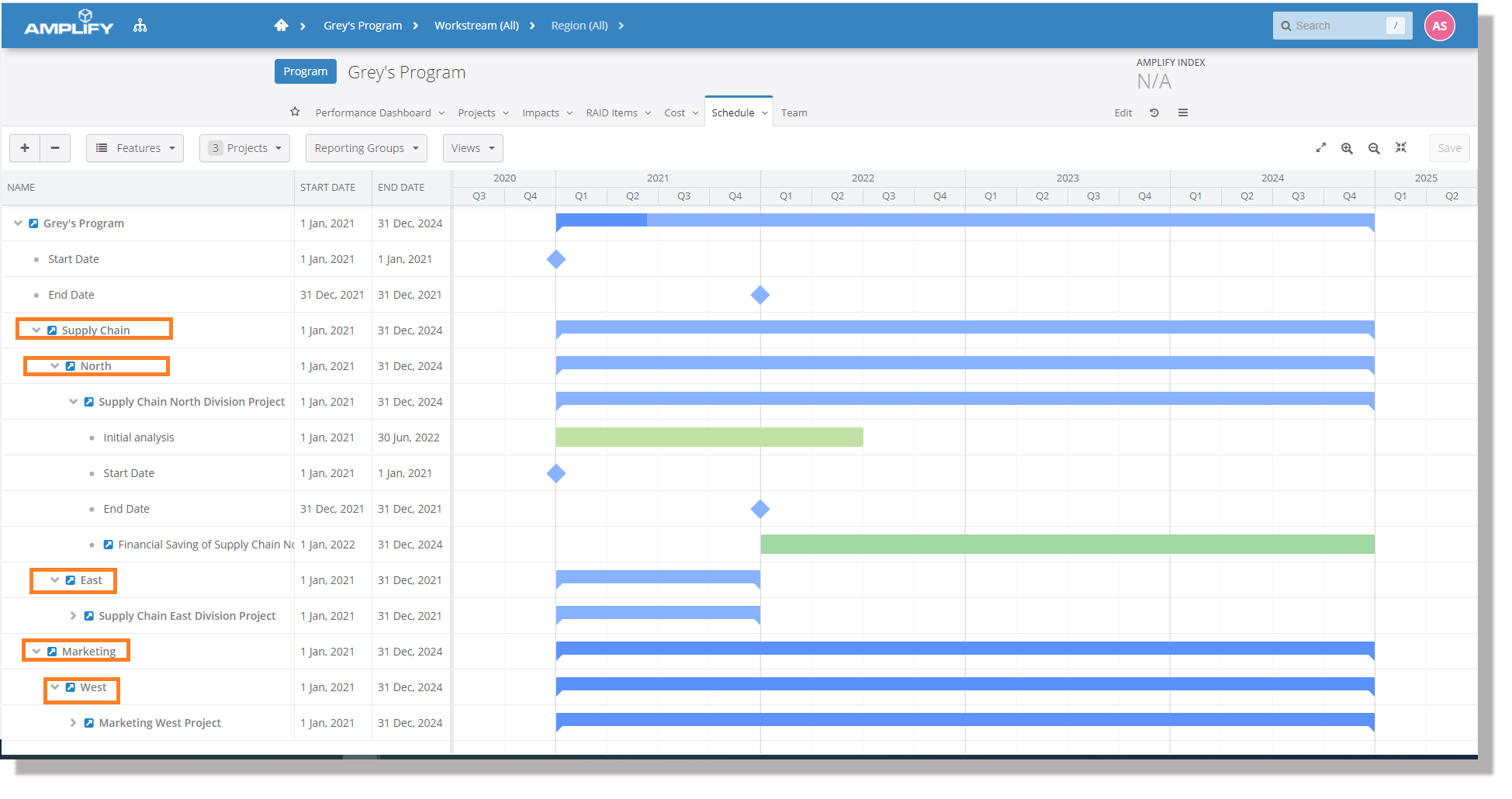Open the Views dropdown
This screenshot has width=1512, height=799.
pyautogui.click(x=472, y=148)
